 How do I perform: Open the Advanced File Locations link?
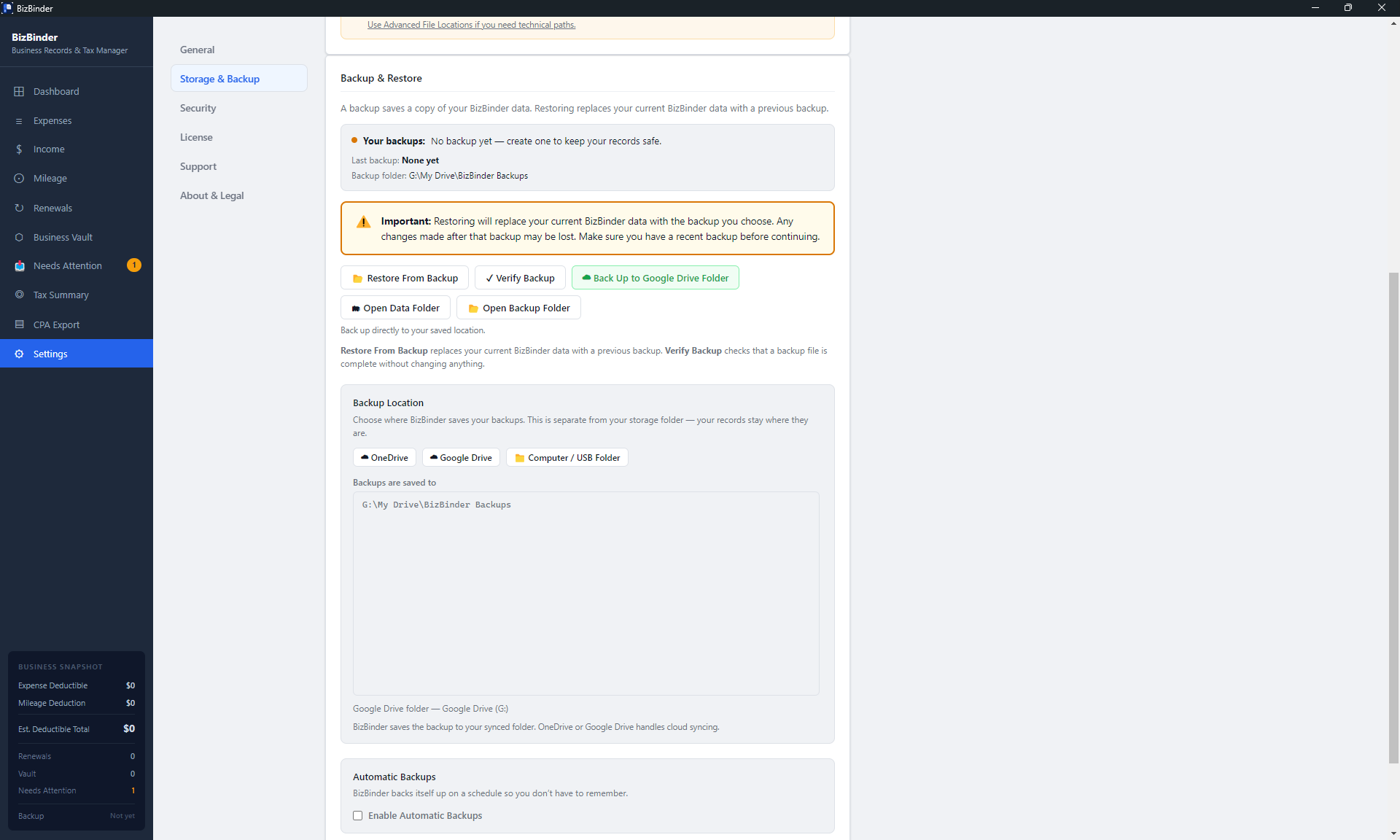click(472, 25)
